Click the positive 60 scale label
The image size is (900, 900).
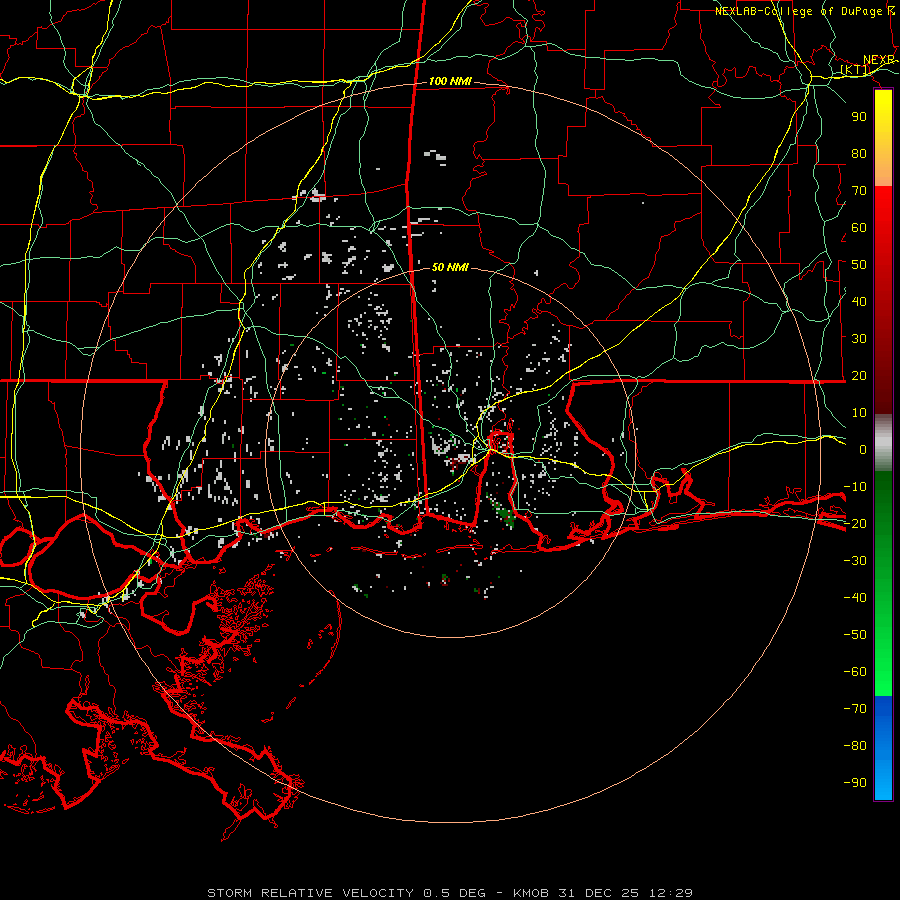coord(859,228)
